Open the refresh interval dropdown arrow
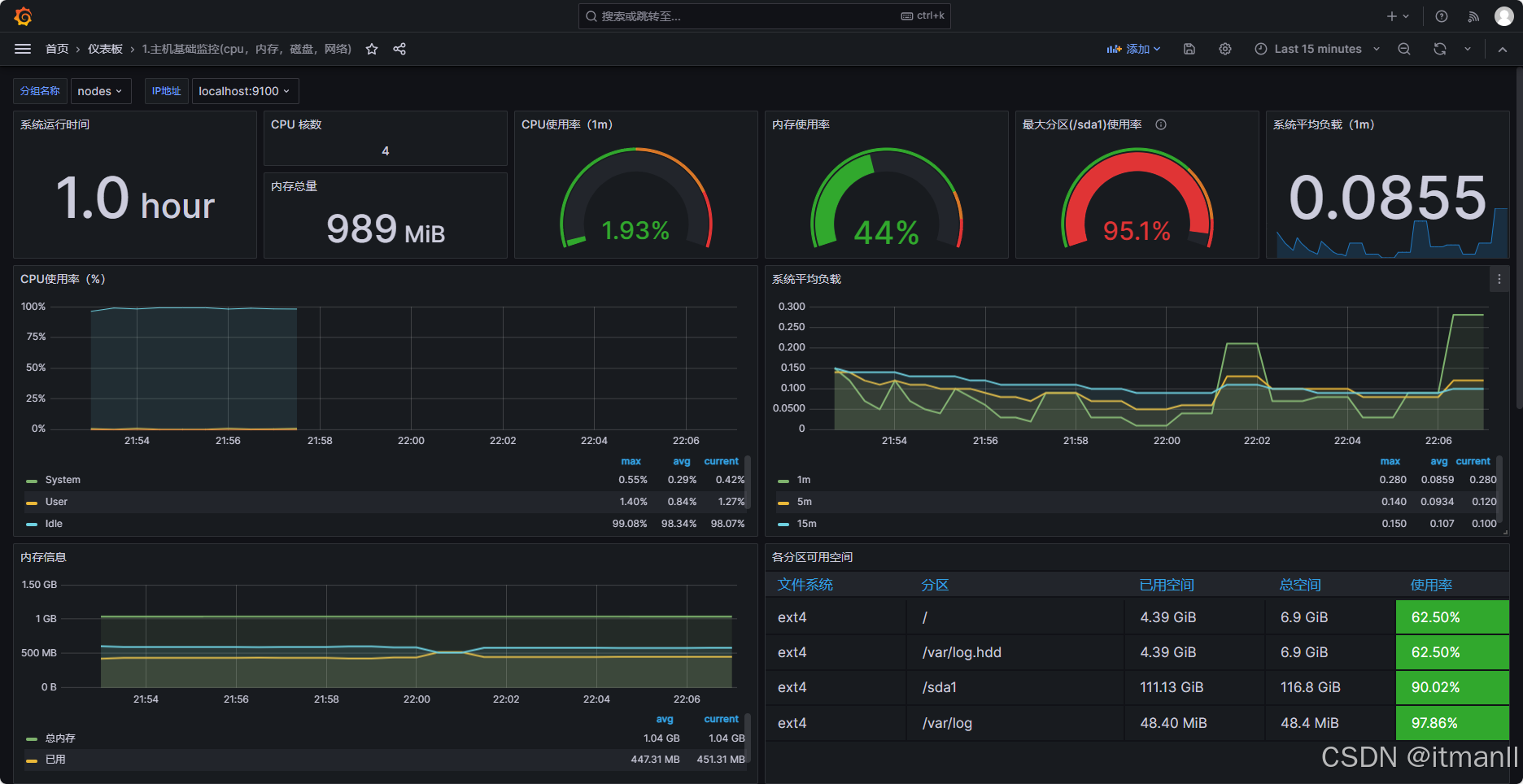Viewport: 1523px width, 784px height. pos(1468,49)
